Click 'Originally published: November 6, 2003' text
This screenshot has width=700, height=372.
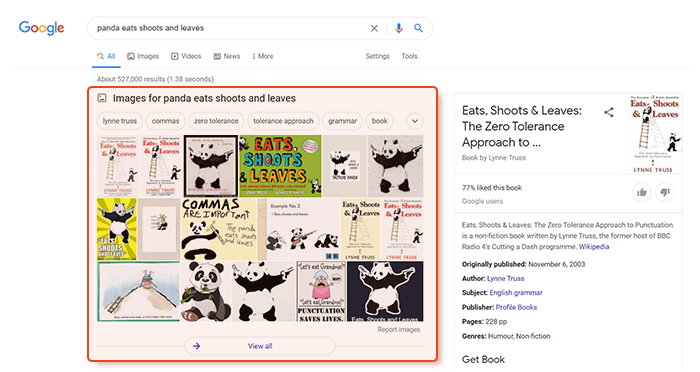[x=523, y=264]
